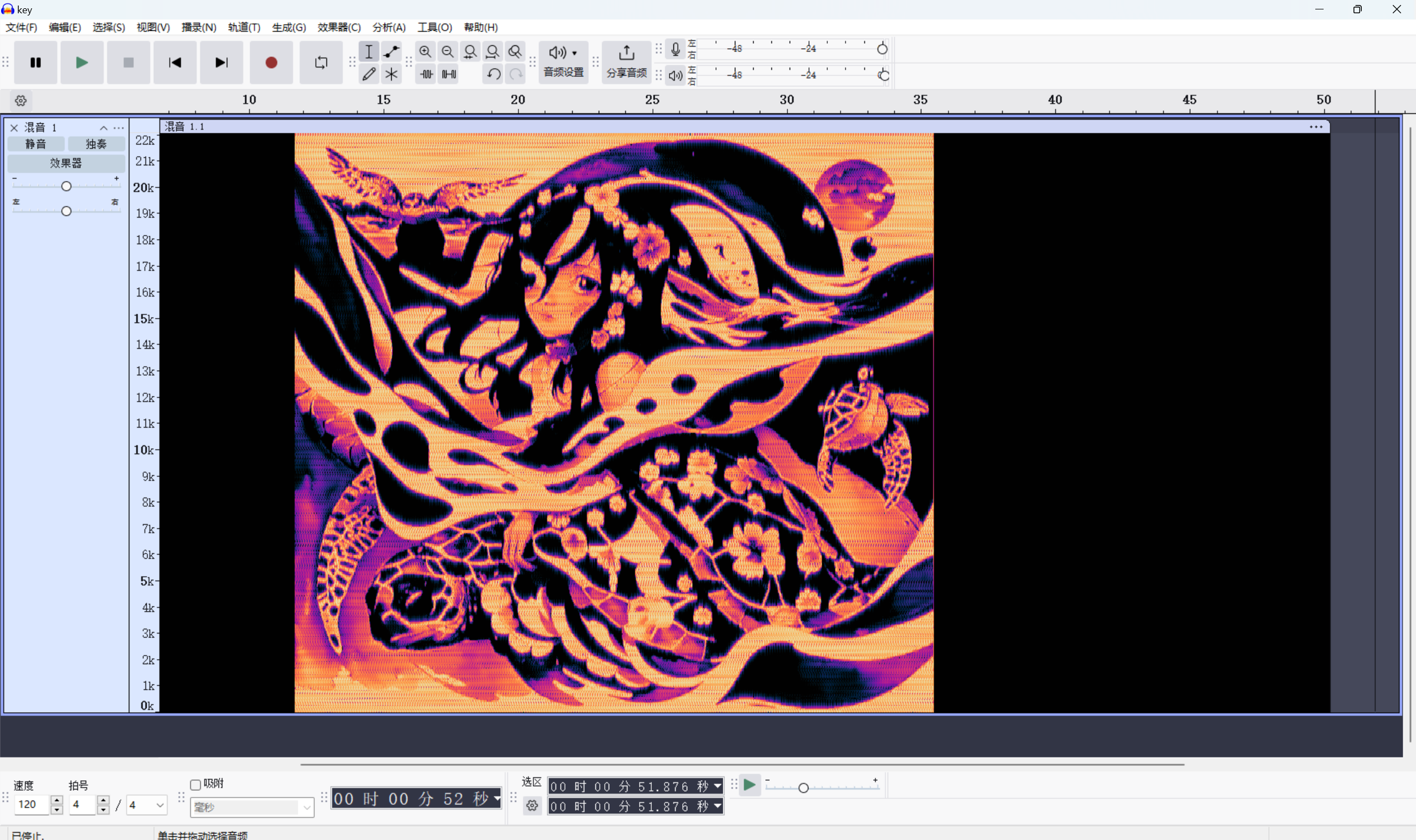
Task: Click the 分享音频 share audio button
Action: coord(626,63)
